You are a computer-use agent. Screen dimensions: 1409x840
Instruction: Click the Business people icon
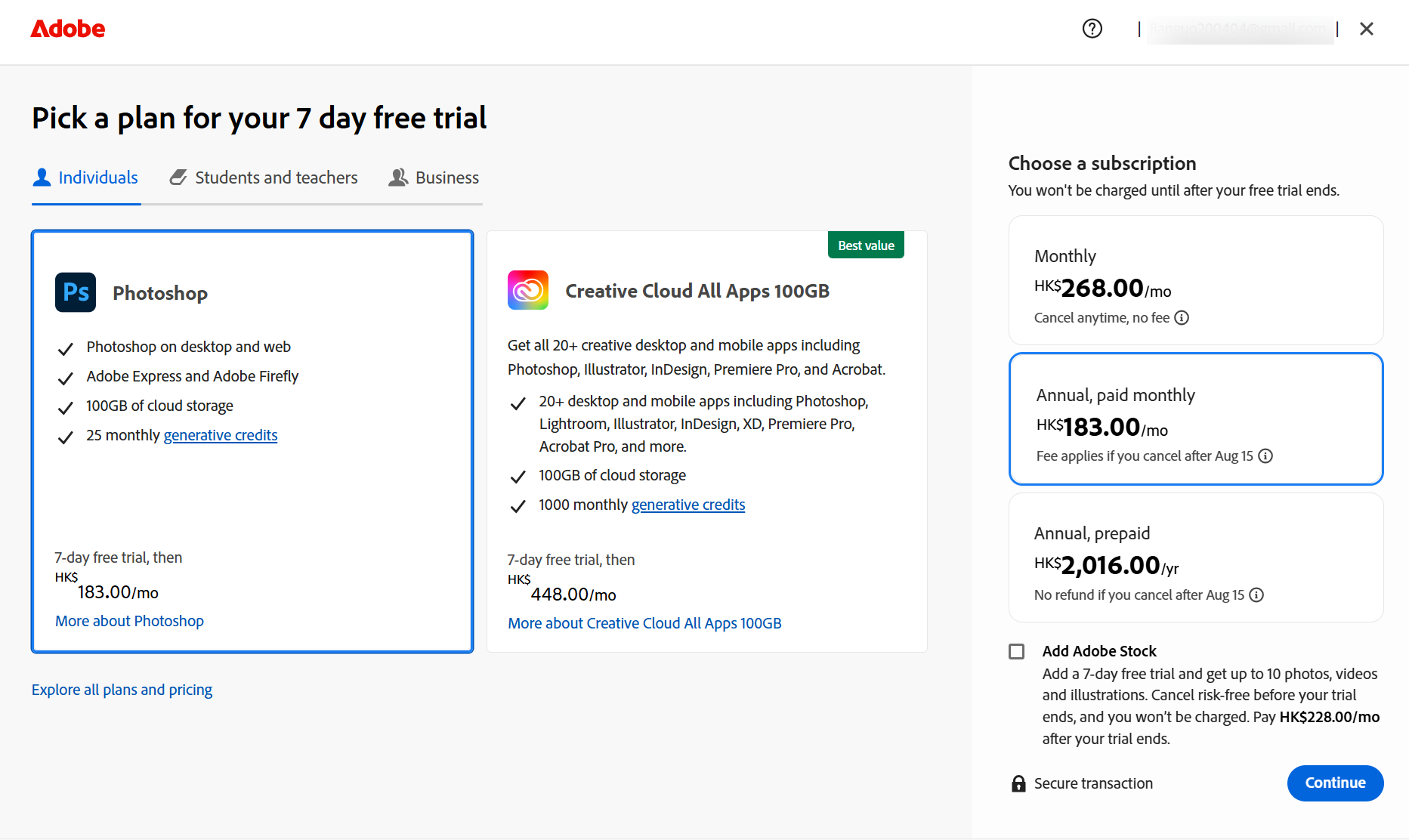(x=398, y=178)
